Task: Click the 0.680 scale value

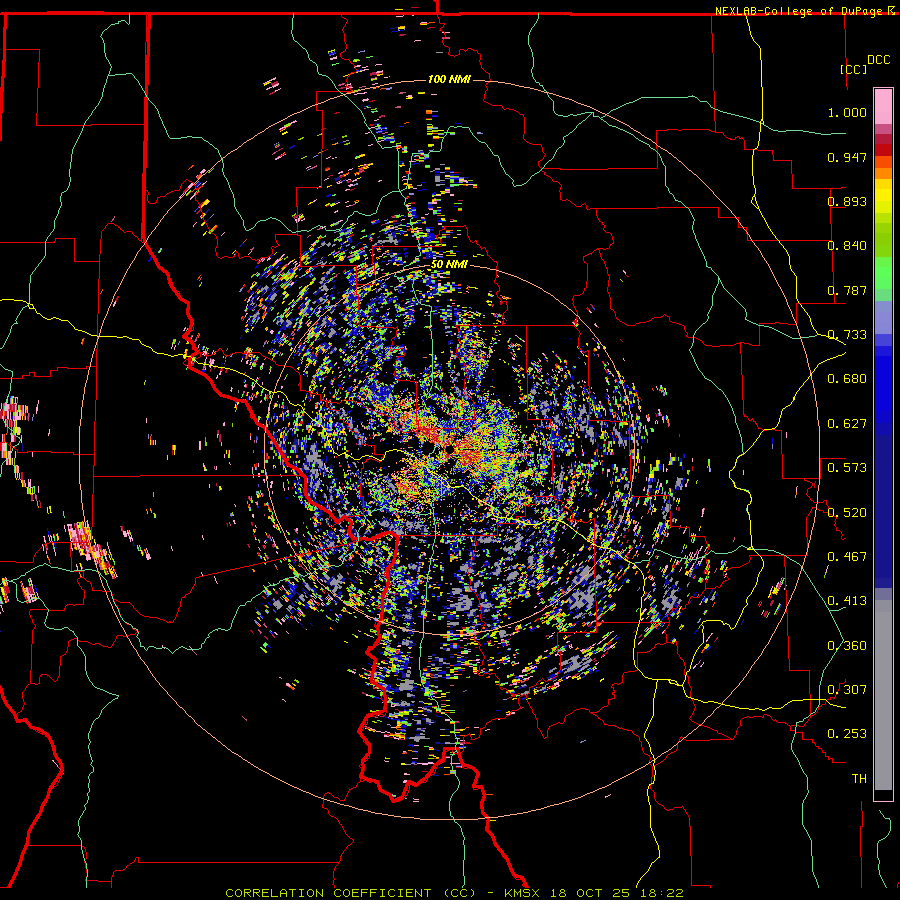Action: click(847, 379)
